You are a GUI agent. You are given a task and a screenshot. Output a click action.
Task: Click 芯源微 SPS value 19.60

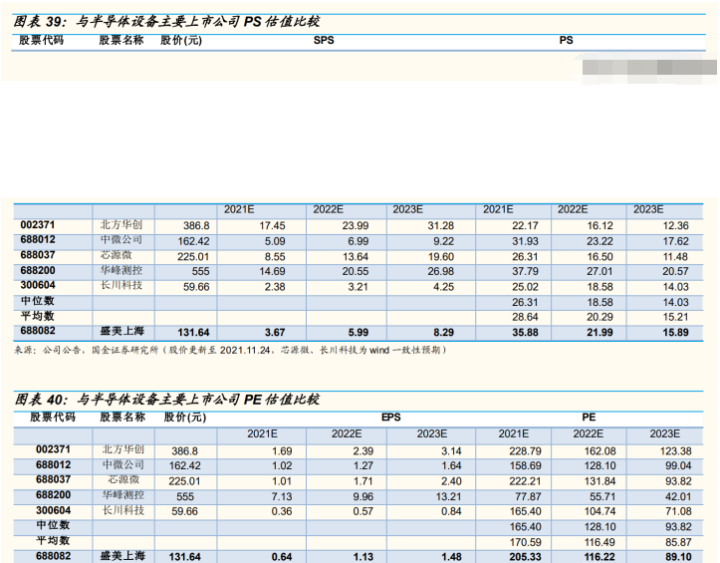tap(441, 257)
